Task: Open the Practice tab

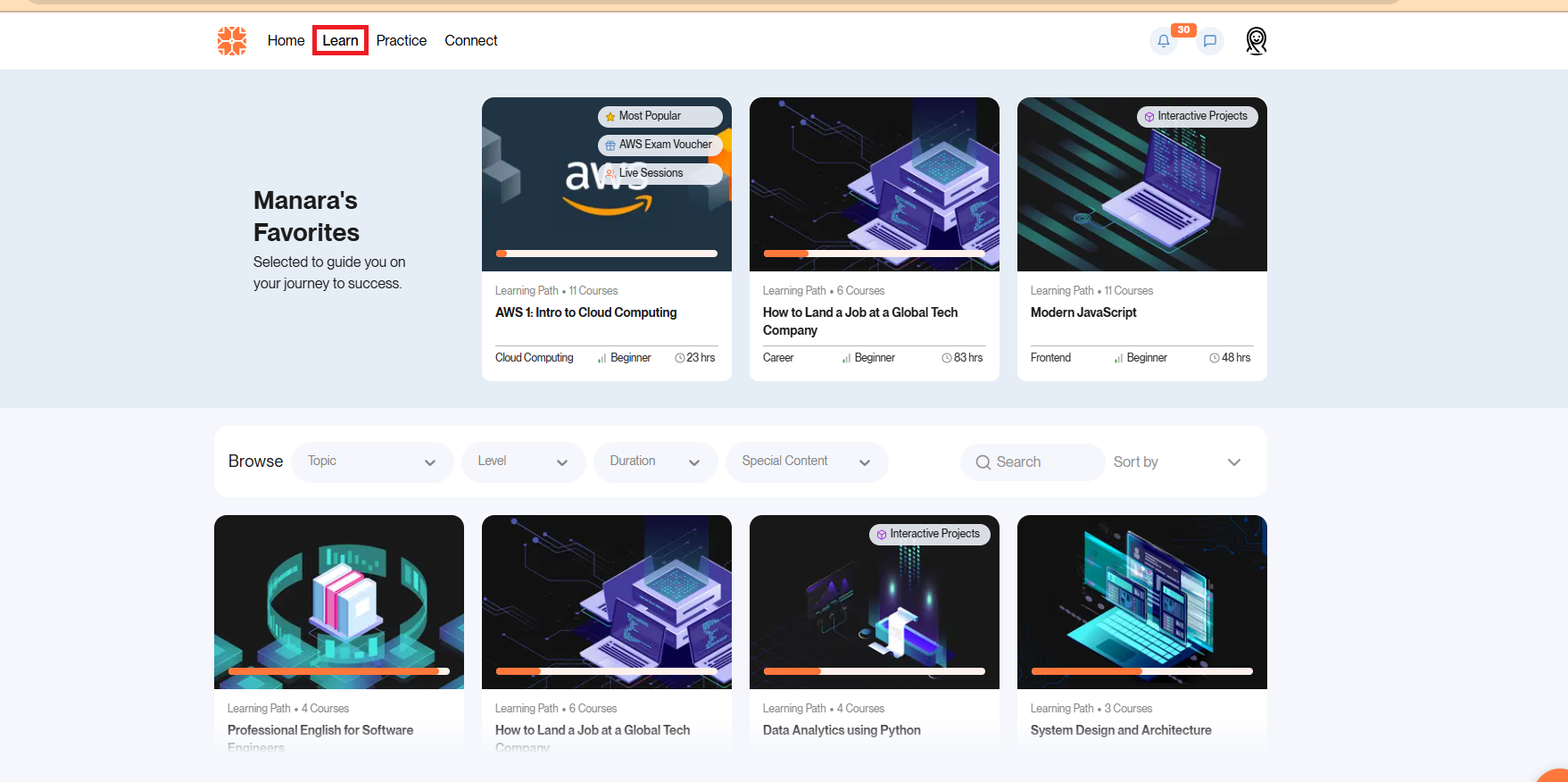Action: pyautogui.click(x=402, y=40)
